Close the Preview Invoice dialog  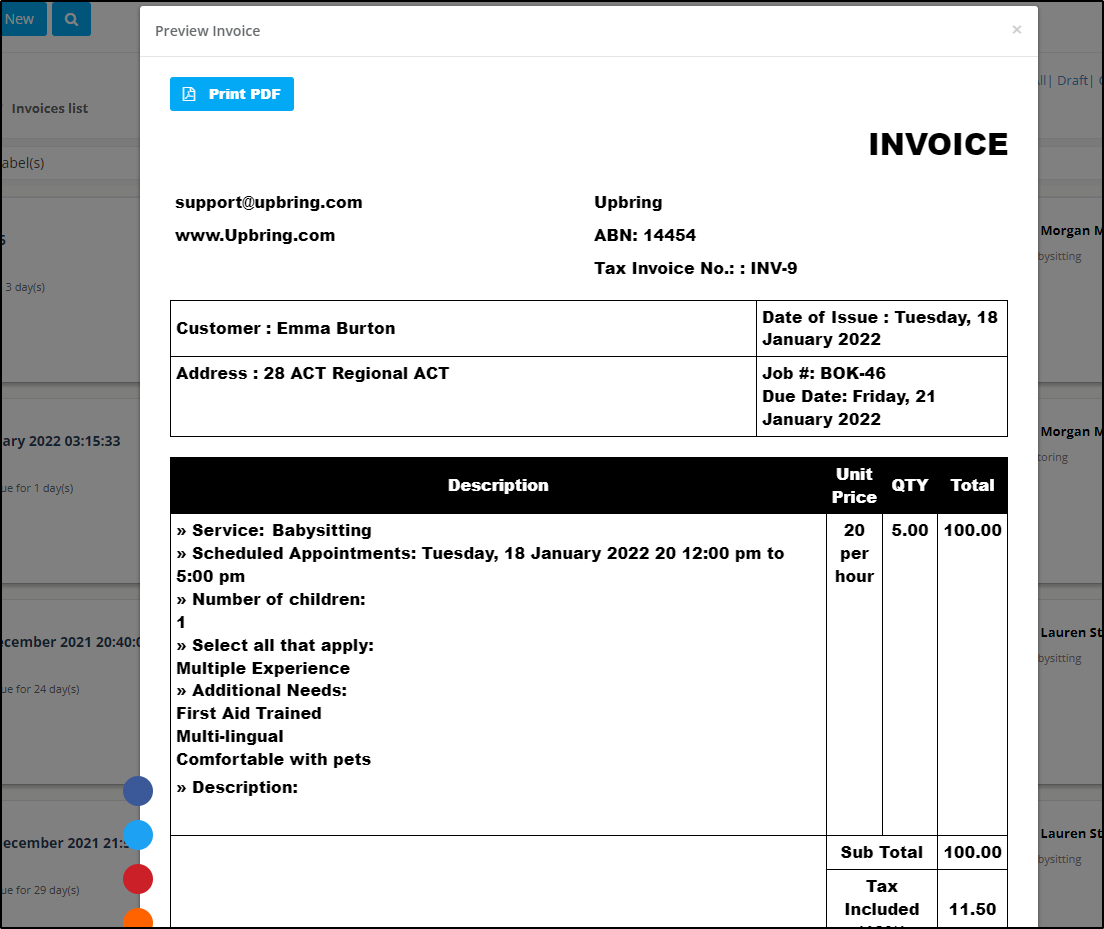[1016, 30]
